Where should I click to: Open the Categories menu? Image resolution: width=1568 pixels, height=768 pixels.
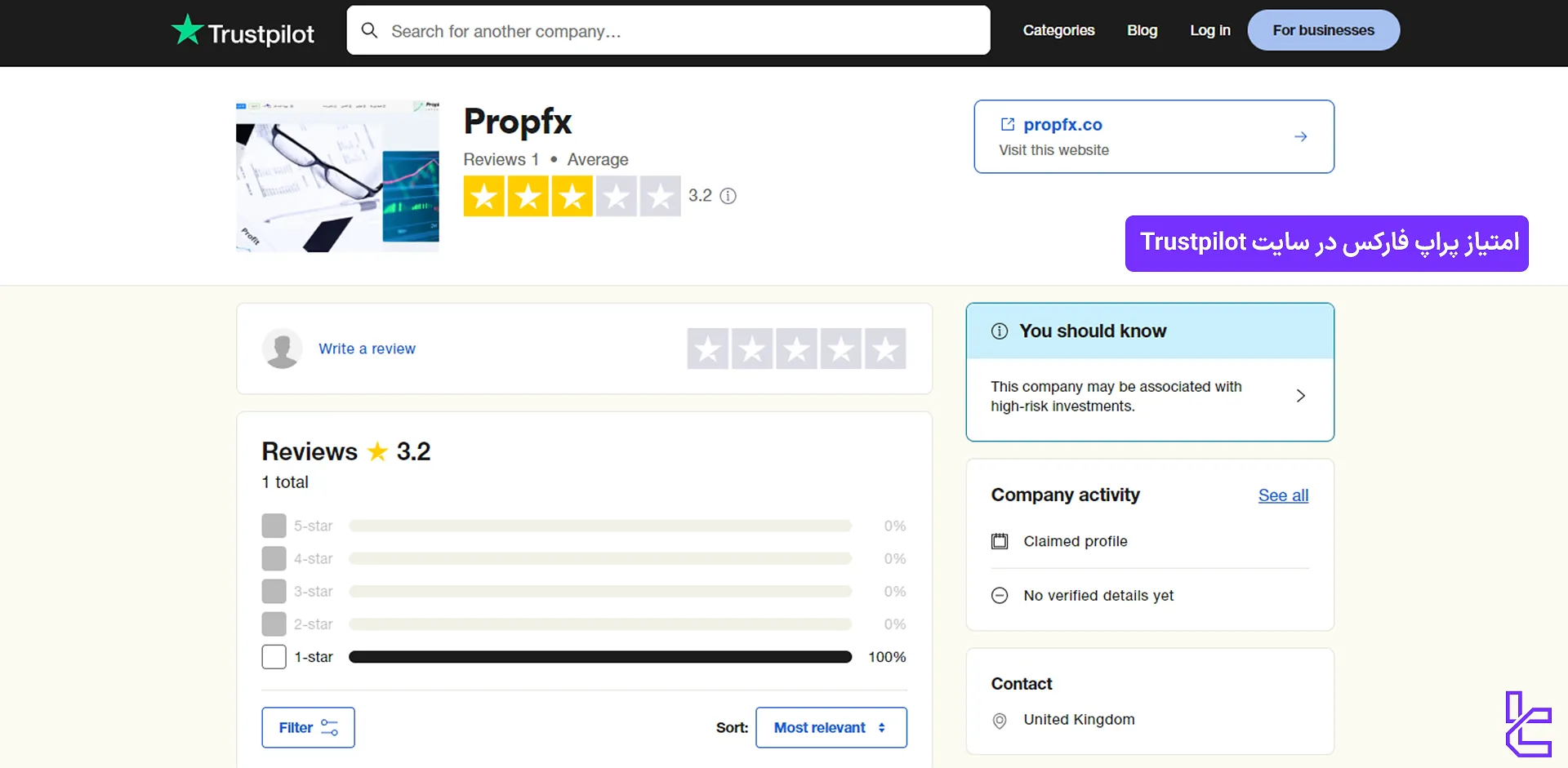coord(1058,30)
